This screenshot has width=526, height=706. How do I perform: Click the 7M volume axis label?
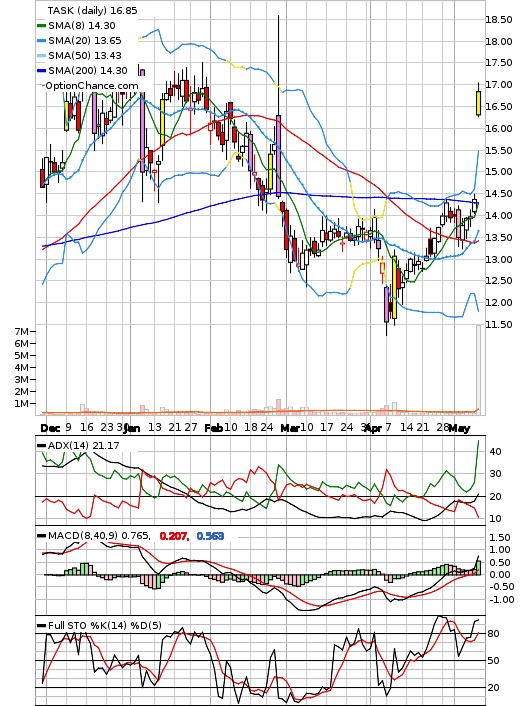[22, 332]
